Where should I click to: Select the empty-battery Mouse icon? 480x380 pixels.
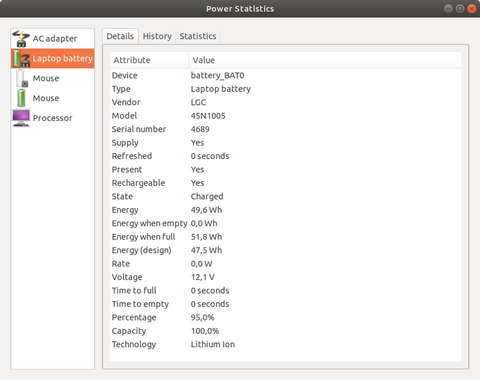coord(21,78)
